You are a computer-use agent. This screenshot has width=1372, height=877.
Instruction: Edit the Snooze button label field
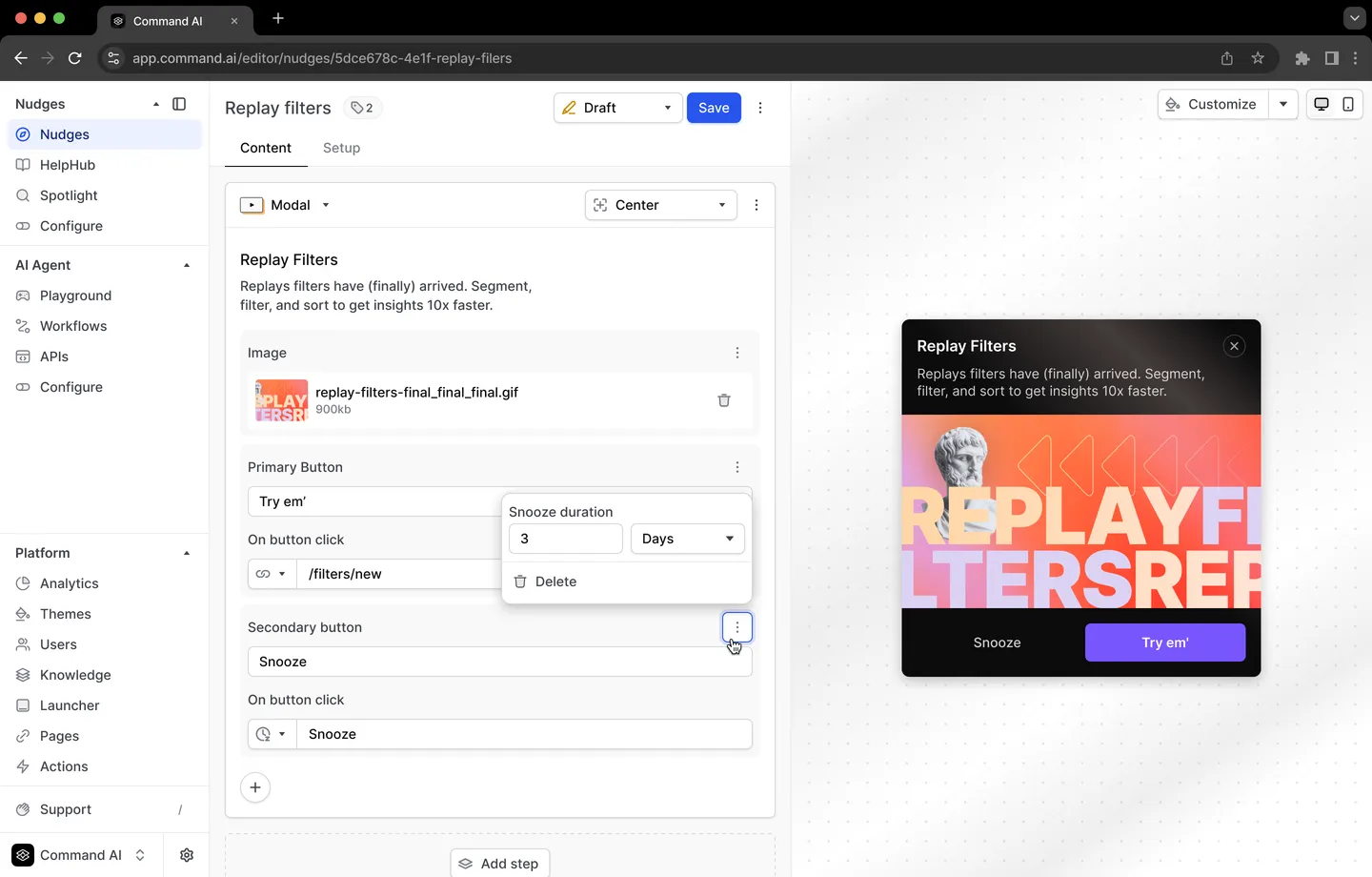pos(500,662)
